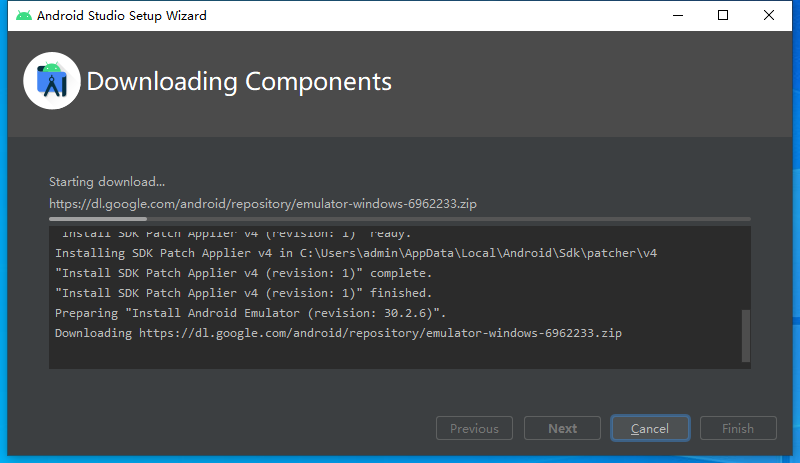Click log line ending with 'finished.'
The image size is (800, 463).
point(243,293)
